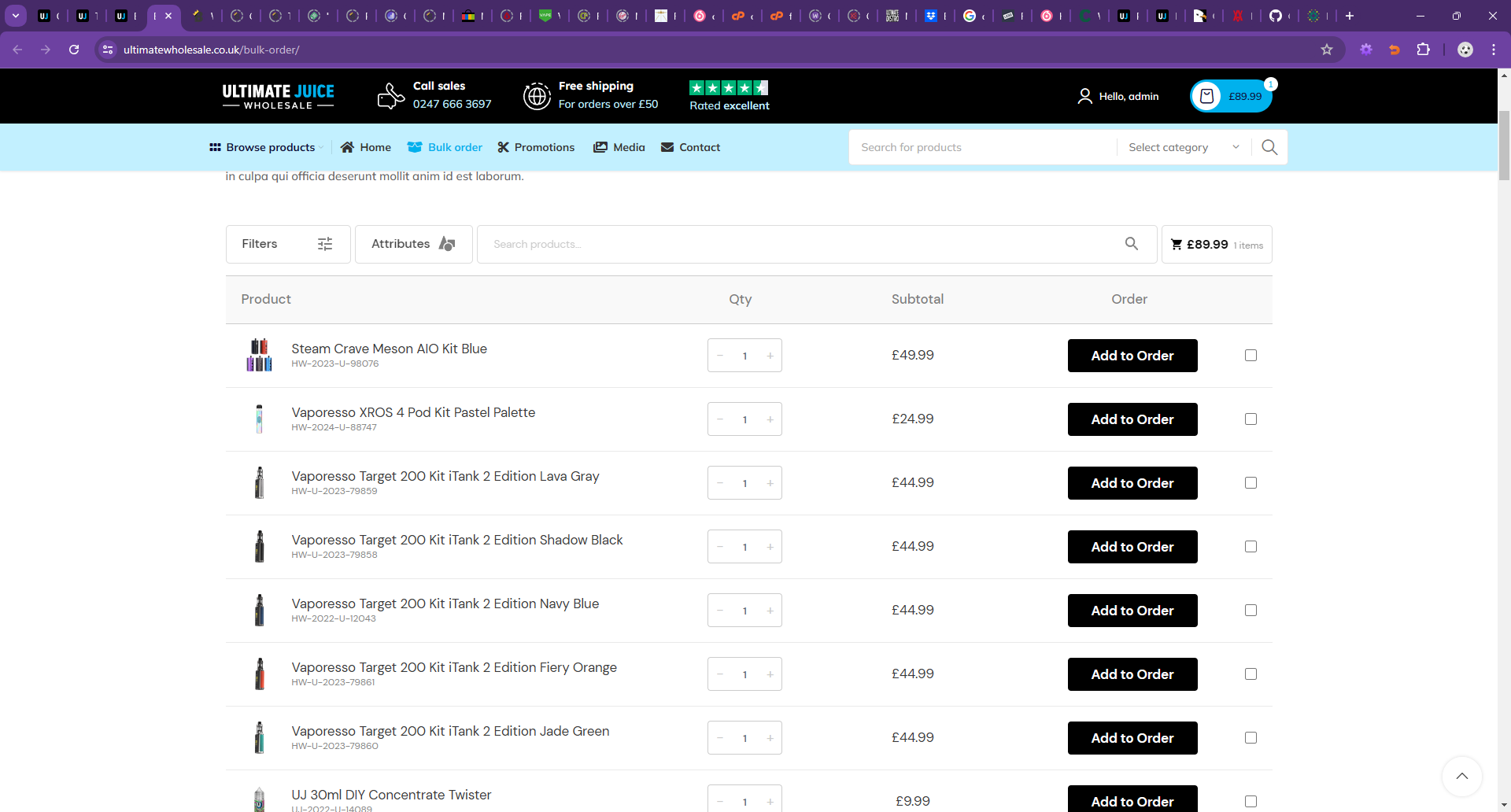Bookmark this page with the star icon
The height and width of the screenshot is (812, 1511).
point(1327,50)
